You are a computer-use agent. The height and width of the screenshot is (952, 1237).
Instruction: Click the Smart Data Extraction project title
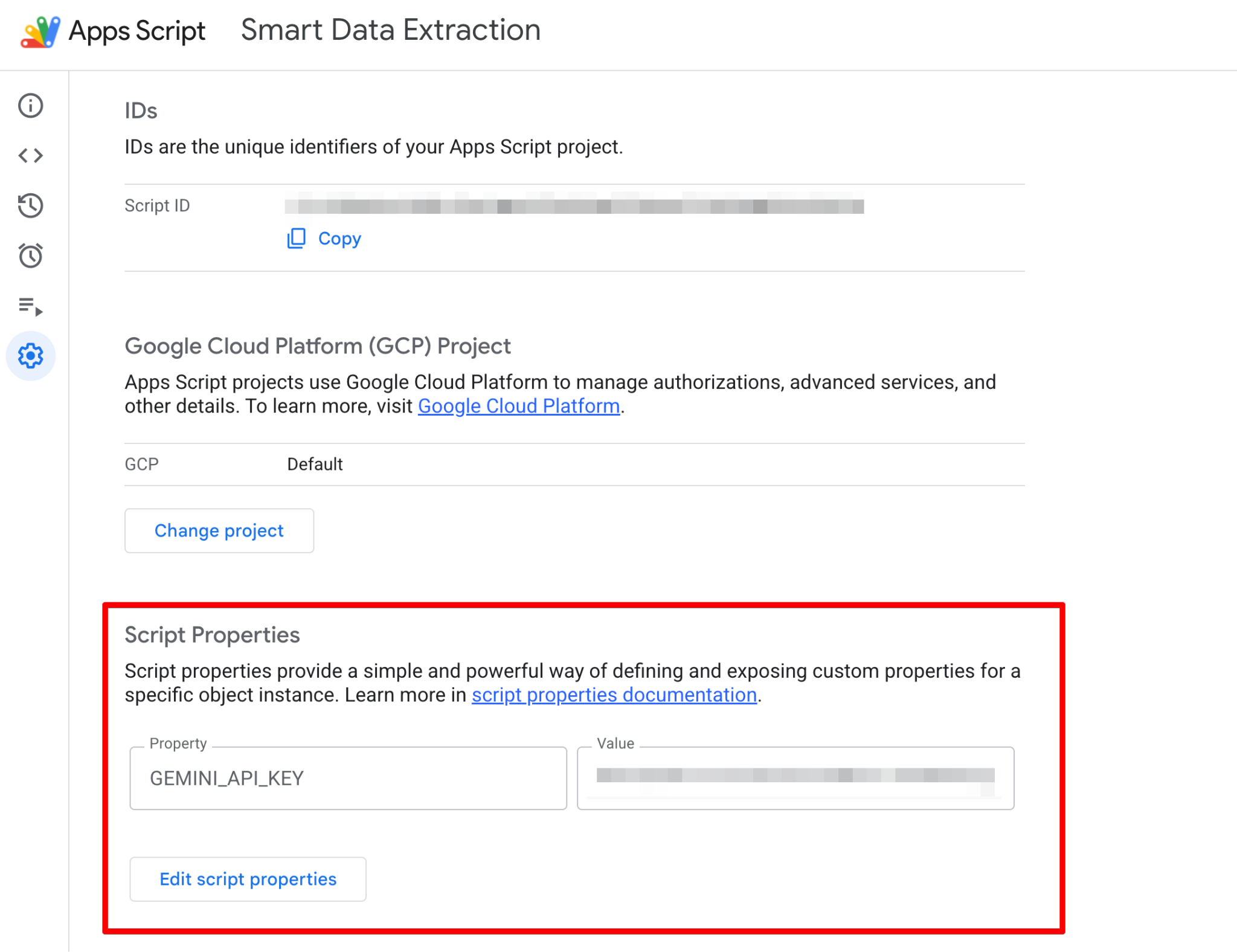click(x=391, y=30)
